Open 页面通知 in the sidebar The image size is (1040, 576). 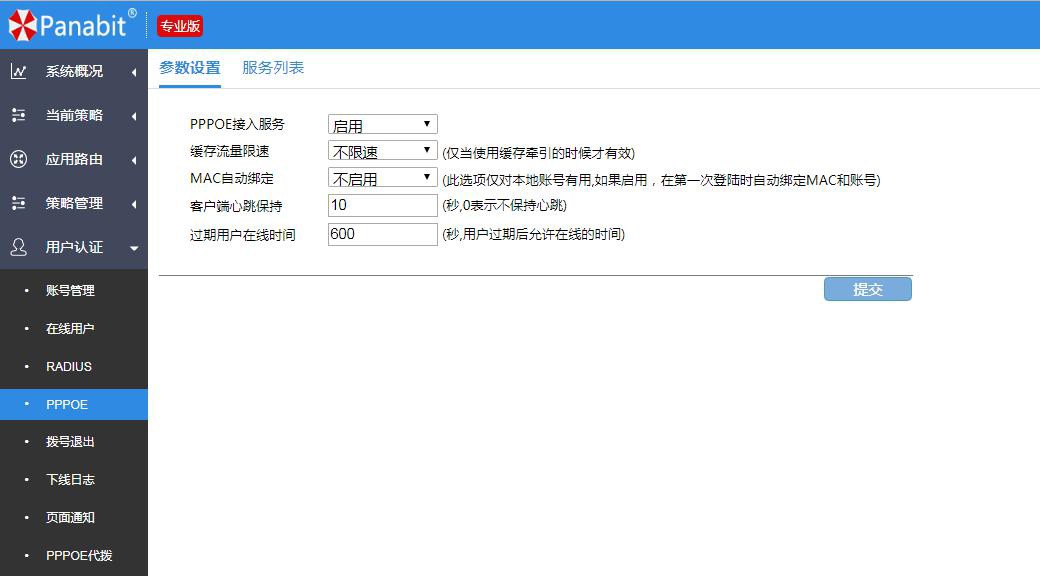pos(70,518)
